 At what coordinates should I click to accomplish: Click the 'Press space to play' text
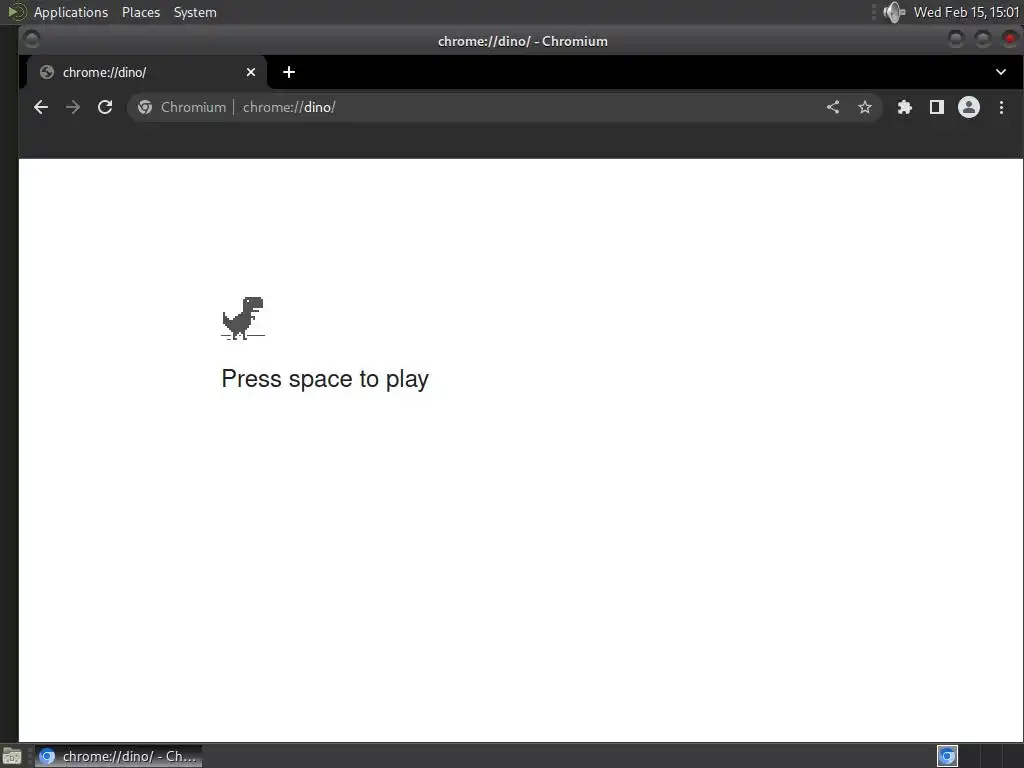(325, 379)
